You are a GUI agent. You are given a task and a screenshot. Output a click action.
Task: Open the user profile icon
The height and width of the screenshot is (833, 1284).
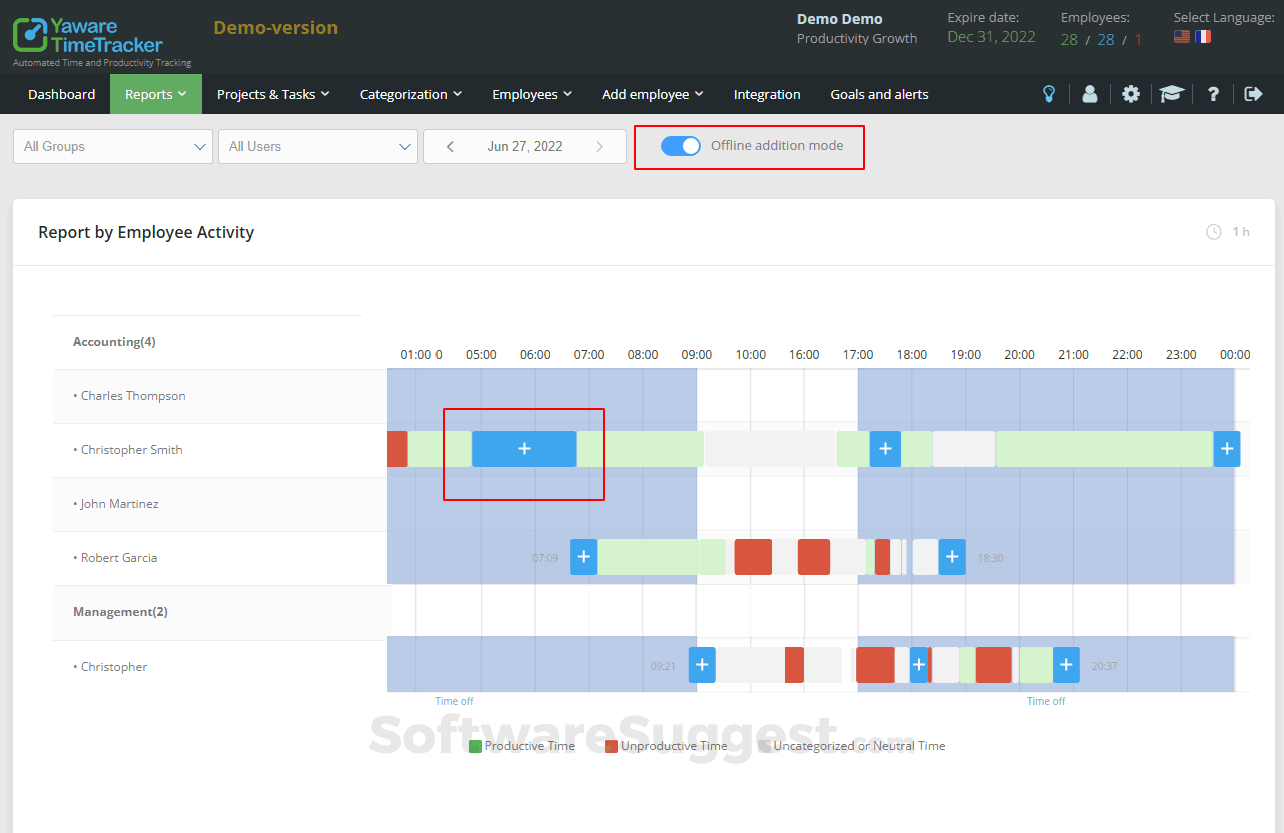click(x=1089, y=93)
